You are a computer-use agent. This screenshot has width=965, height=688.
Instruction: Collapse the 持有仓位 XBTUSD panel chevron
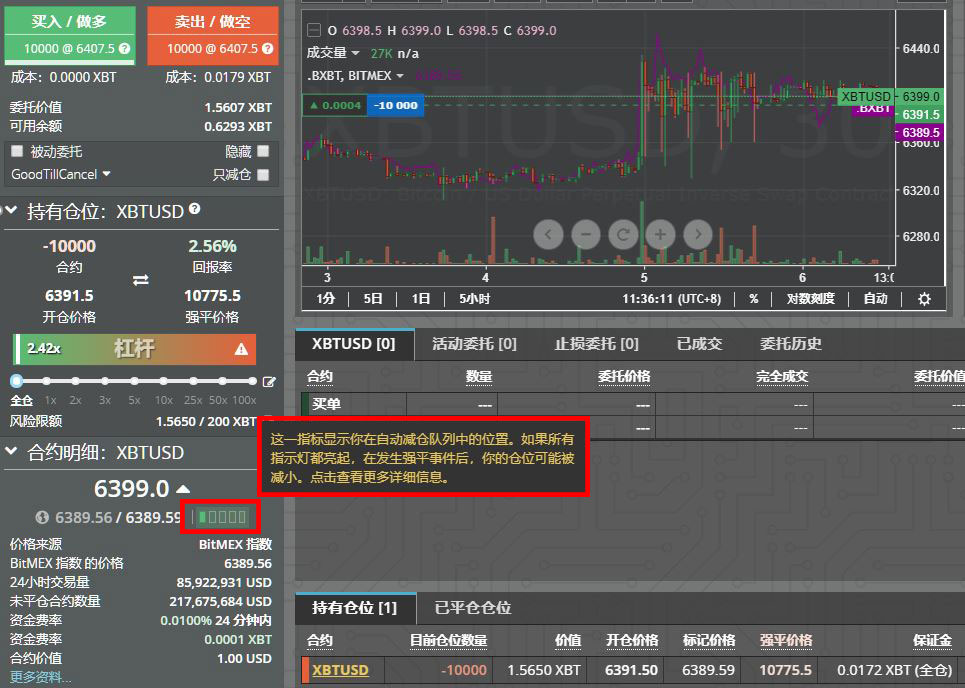click(10, 210)
